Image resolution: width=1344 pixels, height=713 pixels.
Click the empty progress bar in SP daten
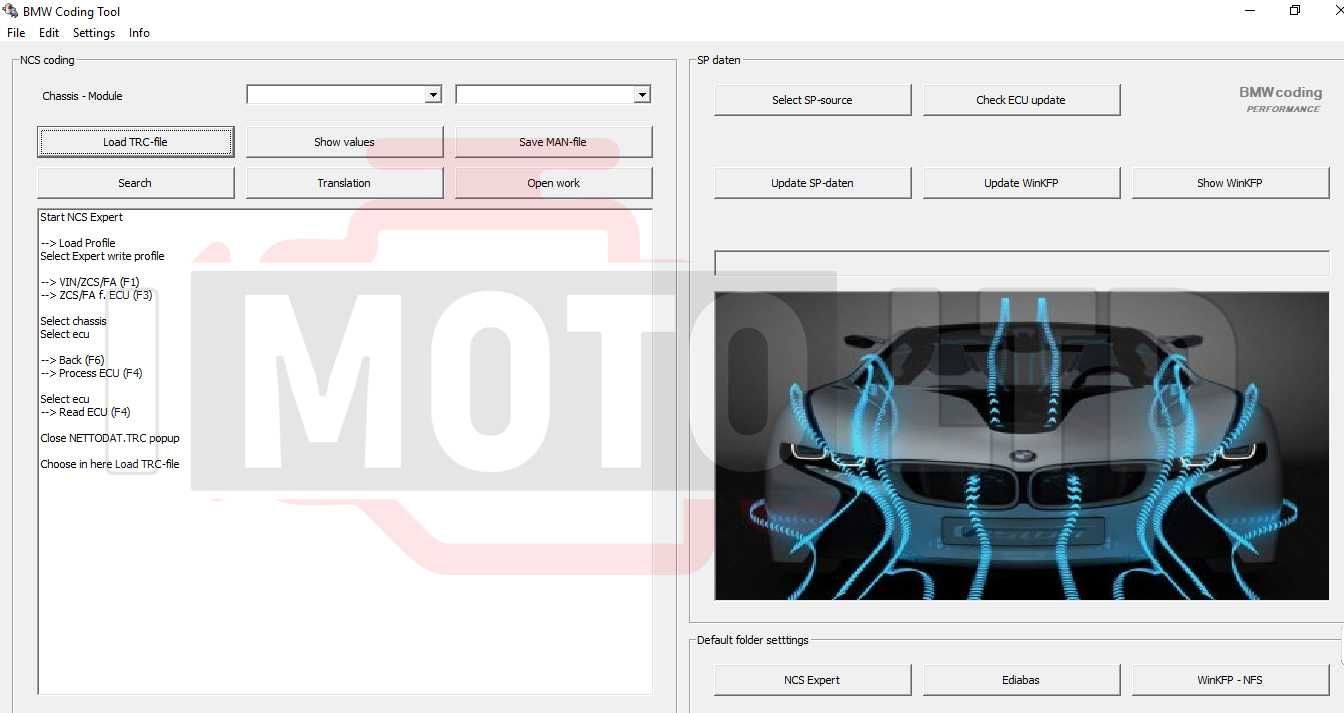tap(1021, 263)
